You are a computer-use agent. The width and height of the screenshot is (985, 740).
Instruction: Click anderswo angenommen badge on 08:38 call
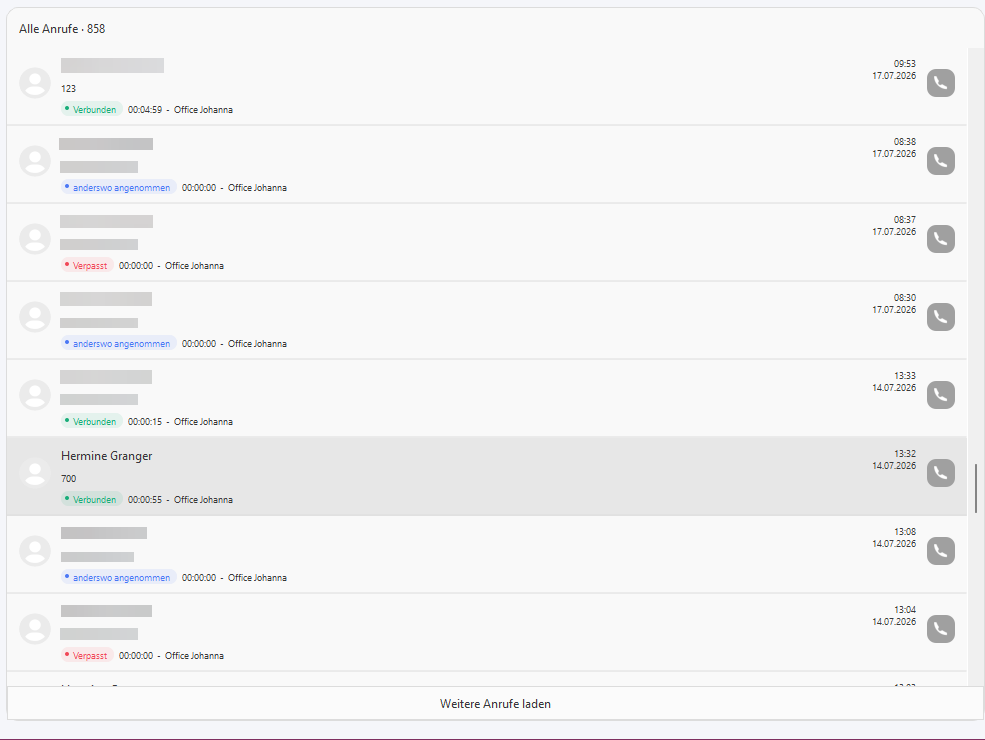click(119, 188)
